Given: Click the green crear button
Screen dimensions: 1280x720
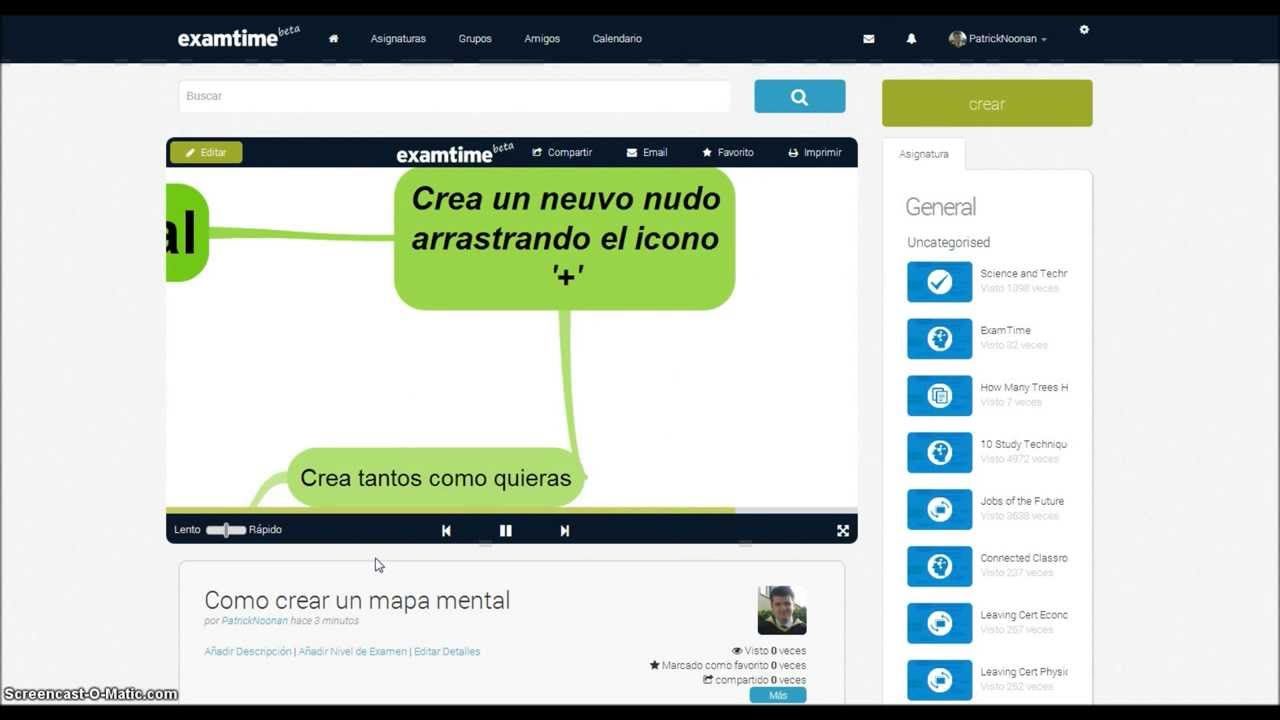Looking at the screenshot, I should pos(987,104).
